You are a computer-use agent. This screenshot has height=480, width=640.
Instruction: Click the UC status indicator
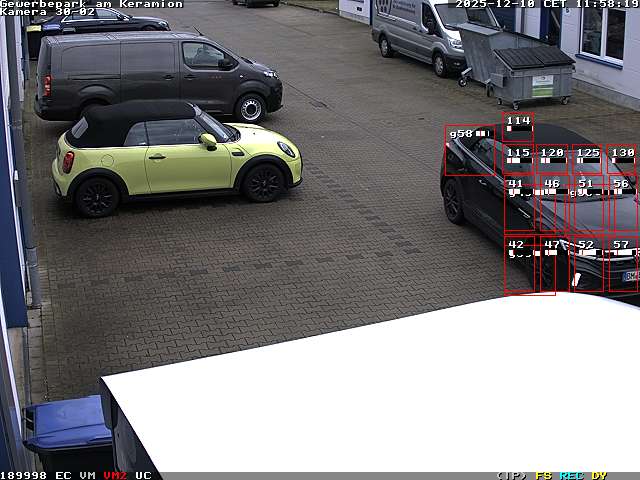[x=143, y=475]
